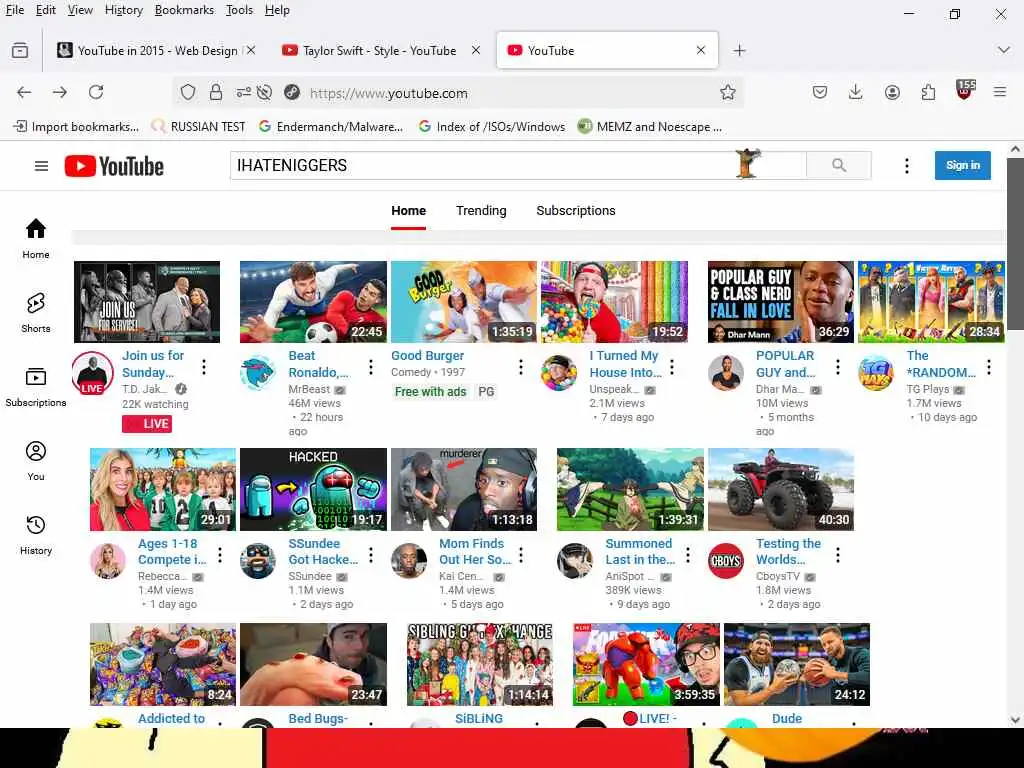Open options for Join us for Sunday
Screen dimensions: 1024x768
tap(204, 368)
